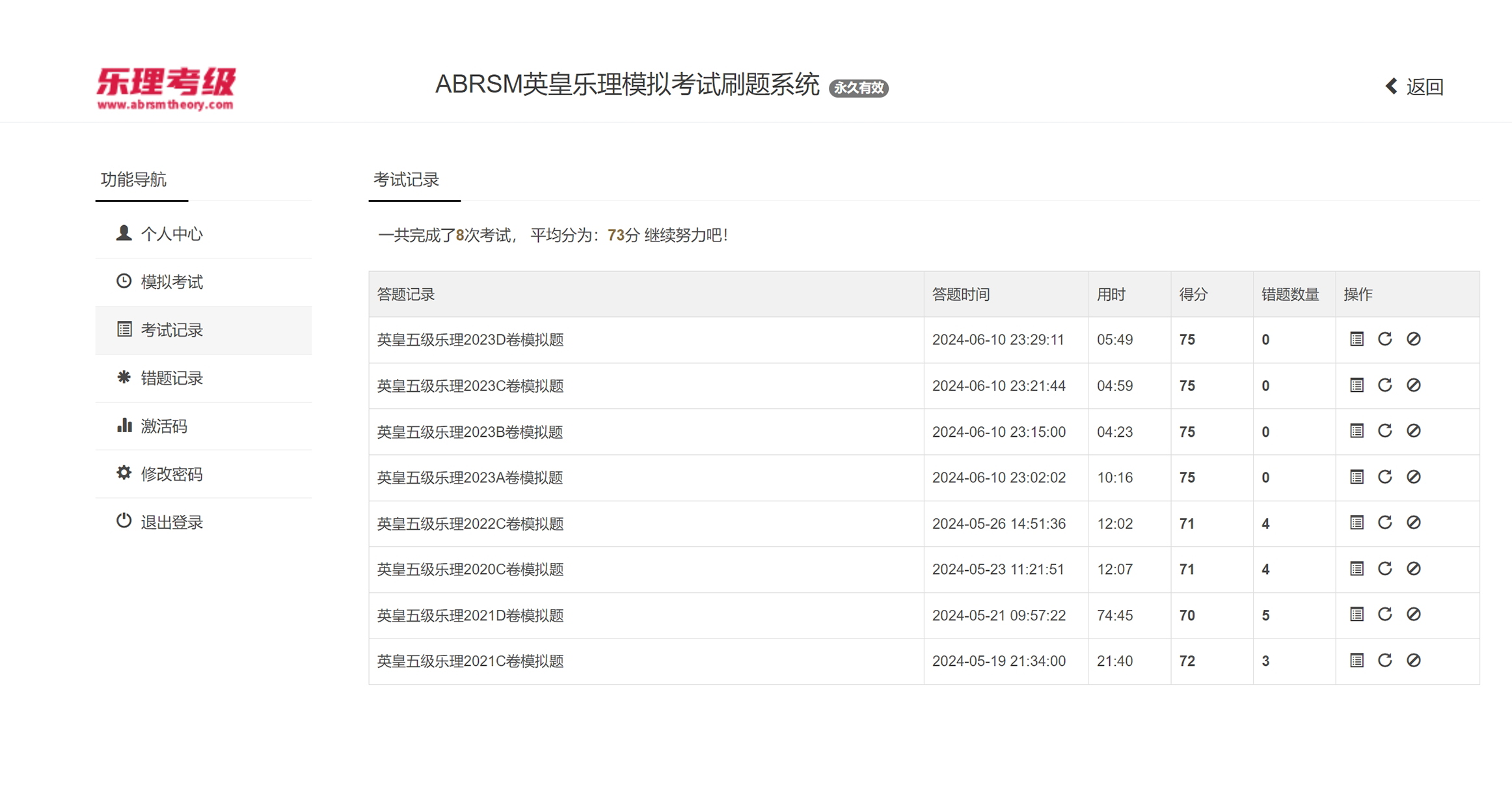Open 模拟考试 from the navigation

coord(204,282)
